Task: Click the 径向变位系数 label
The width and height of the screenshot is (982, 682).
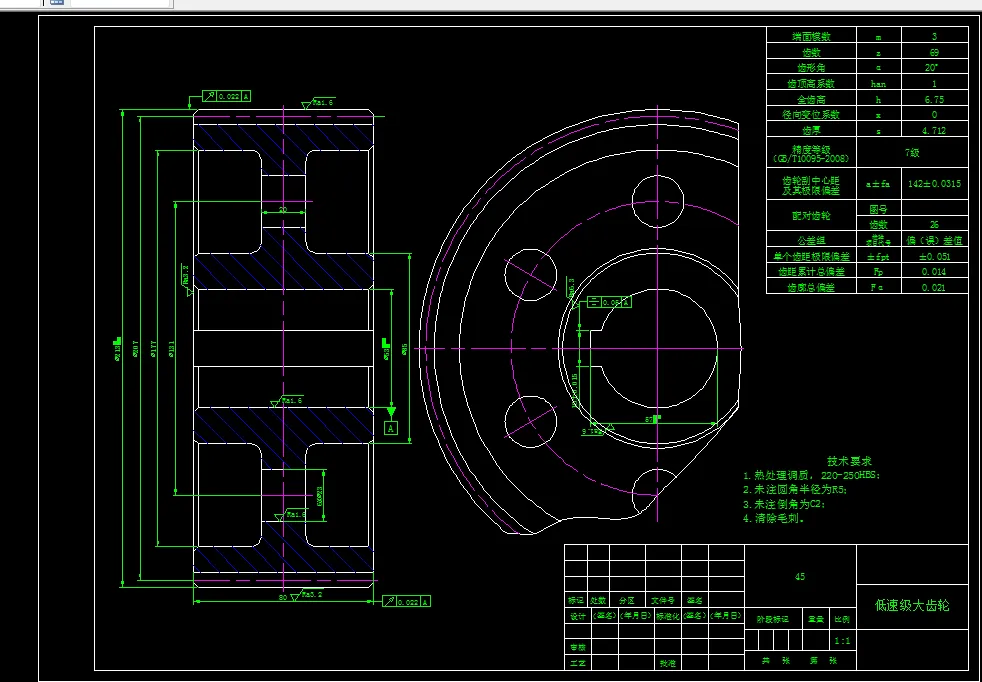Action: coord(811,115)
